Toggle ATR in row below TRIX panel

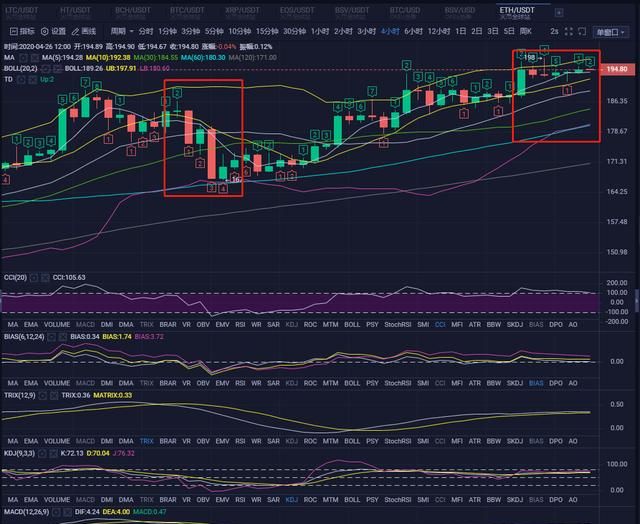(x=474, y=442)
